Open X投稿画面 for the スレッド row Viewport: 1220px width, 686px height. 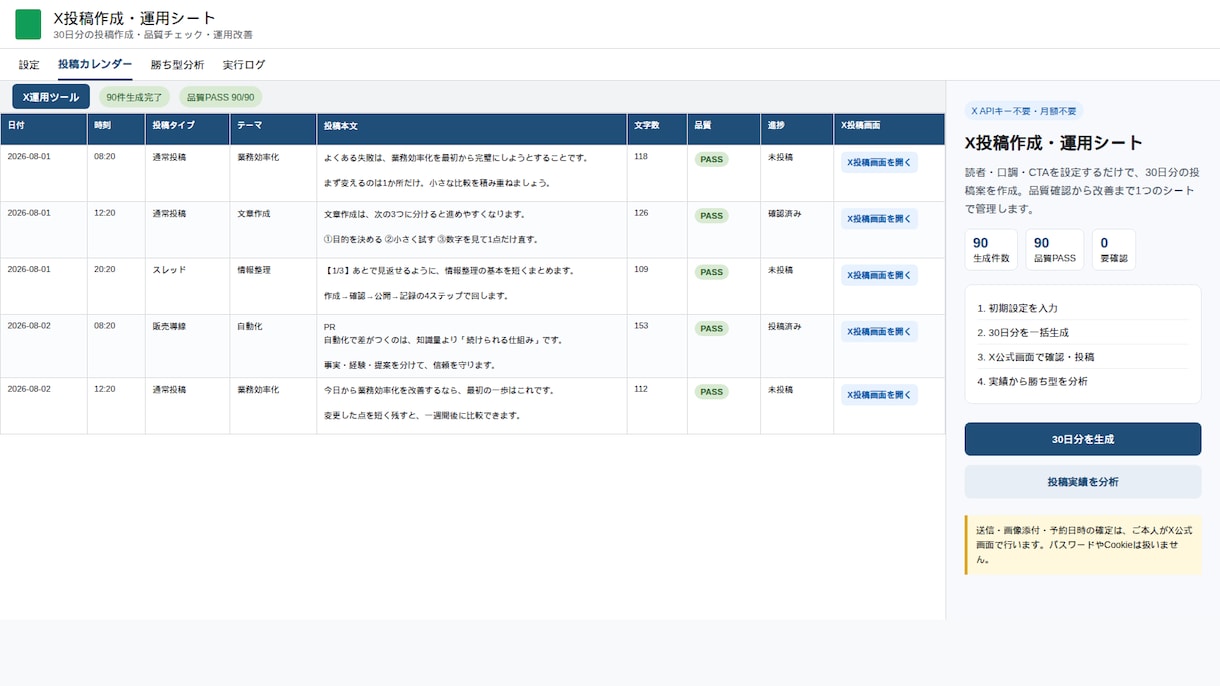[x=879, y=275]
